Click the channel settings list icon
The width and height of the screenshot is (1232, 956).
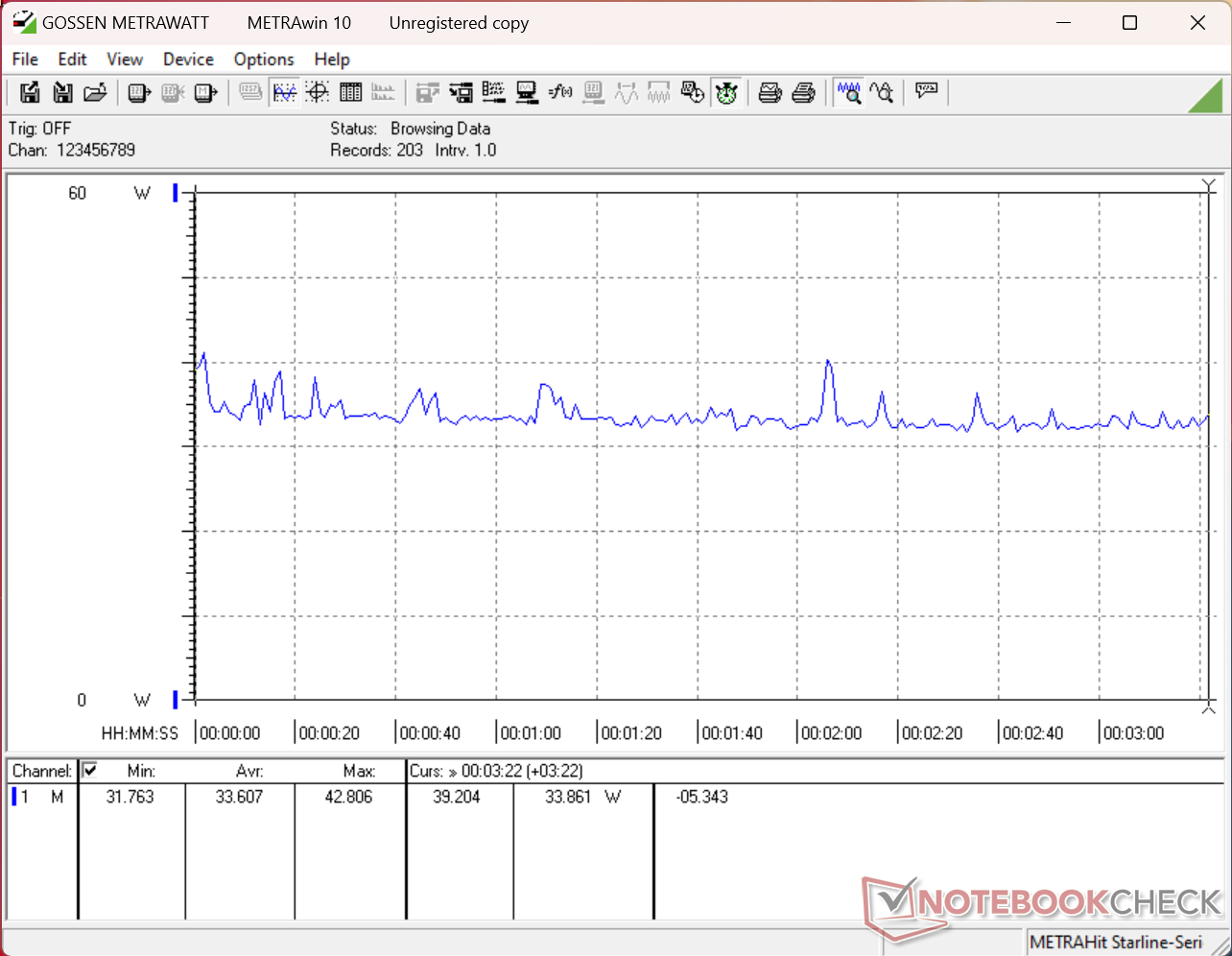(494, 93)
